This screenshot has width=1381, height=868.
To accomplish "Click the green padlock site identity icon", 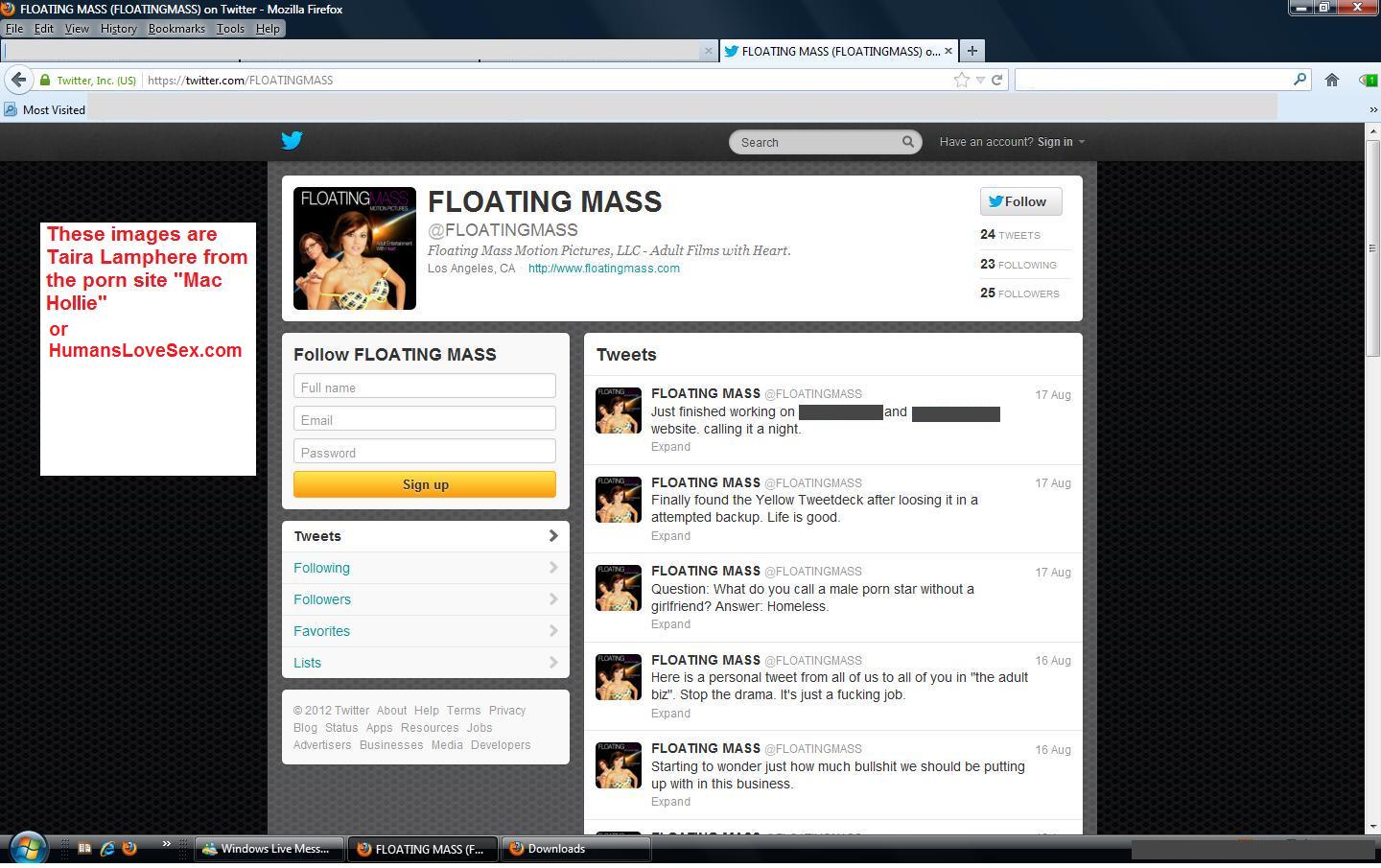I will [x=44, y=80].
